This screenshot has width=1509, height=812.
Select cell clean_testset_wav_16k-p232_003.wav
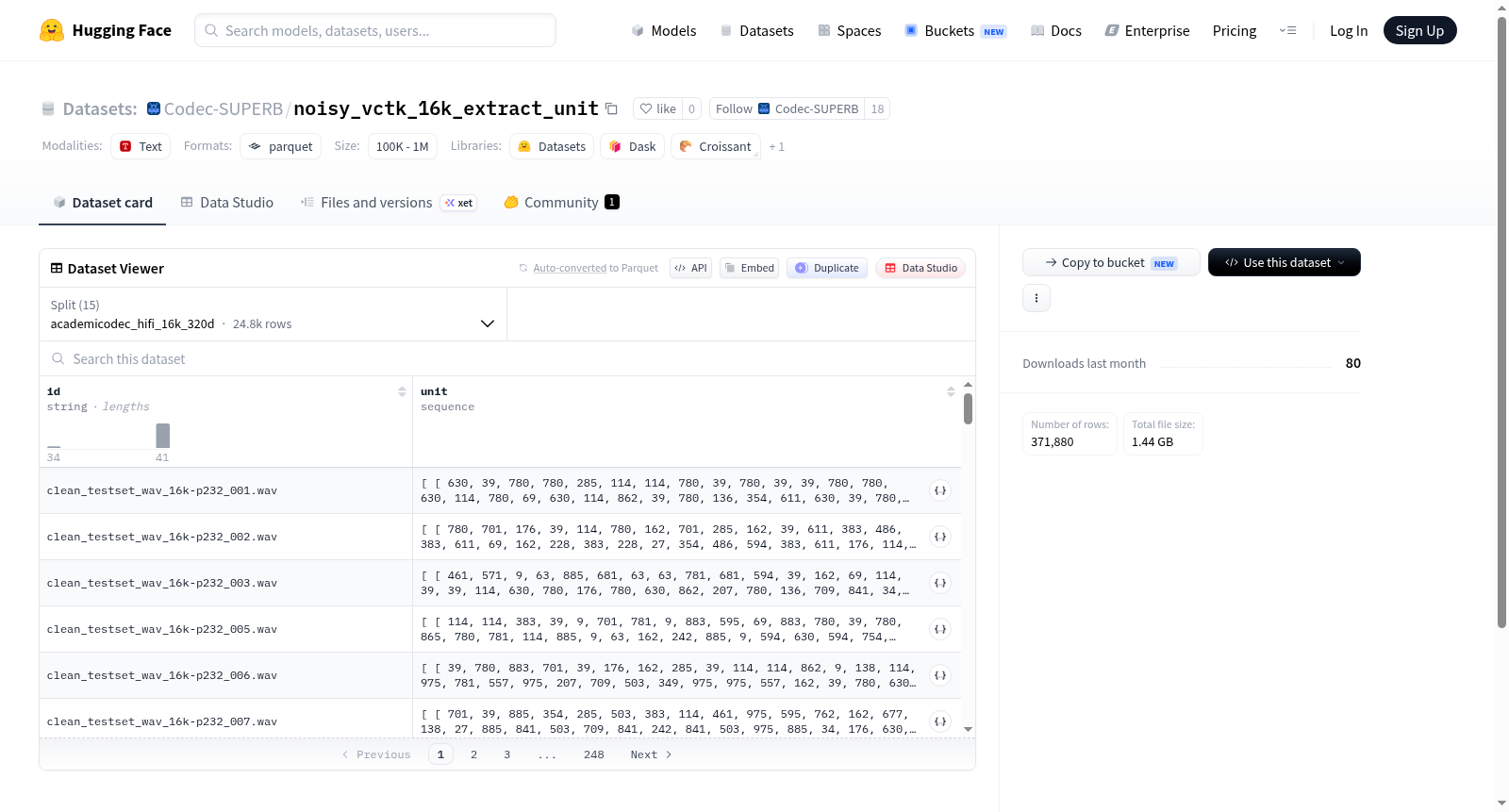(225, 583)
